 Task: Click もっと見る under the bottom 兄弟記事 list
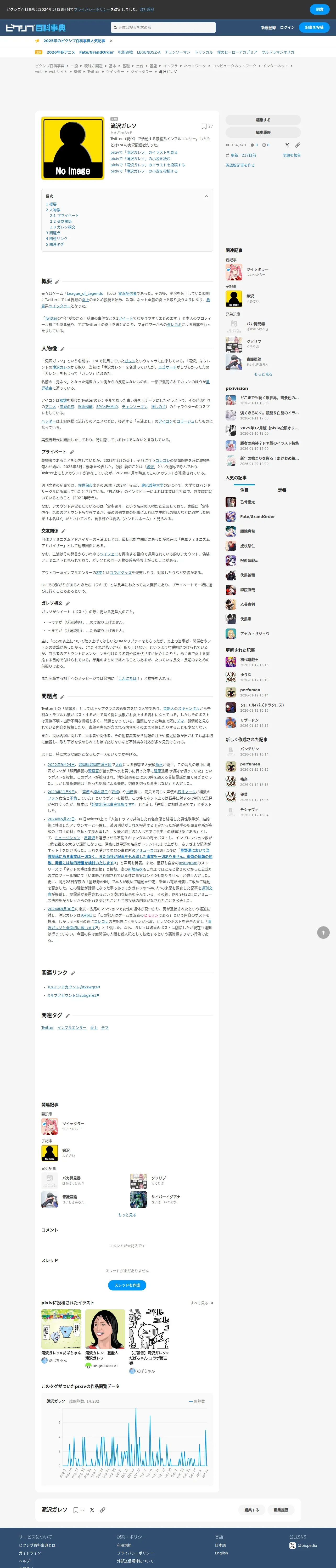click(x=127, y=1215)
